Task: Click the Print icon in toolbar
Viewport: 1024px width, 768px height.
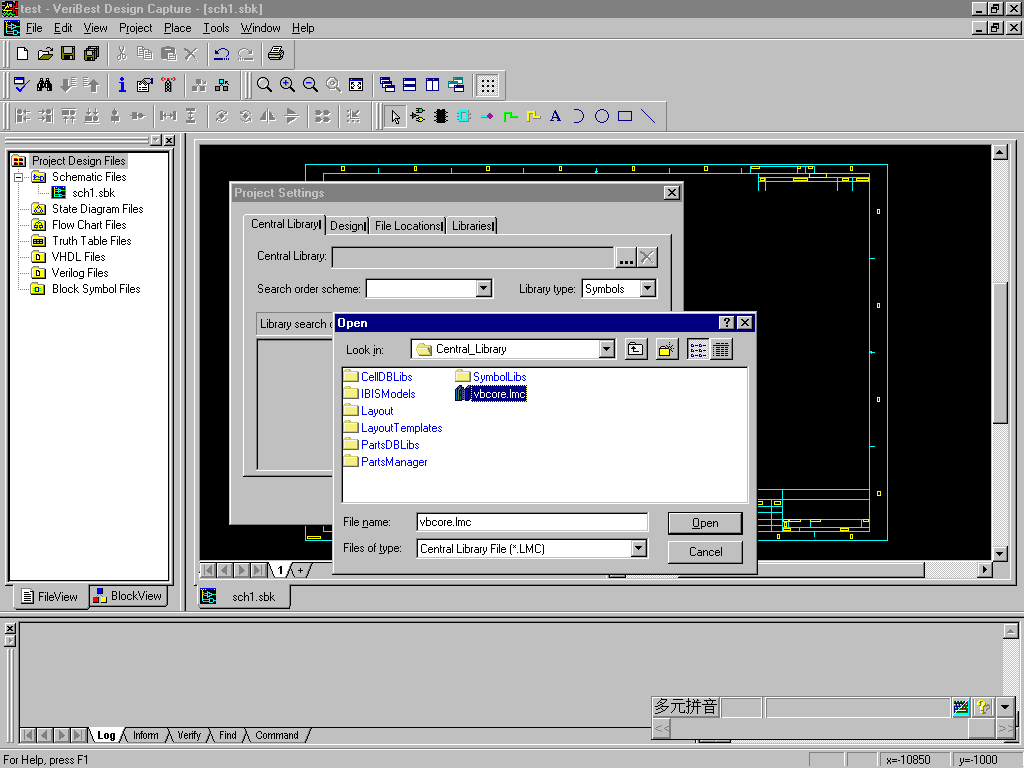Action: [x=276, y=53]
